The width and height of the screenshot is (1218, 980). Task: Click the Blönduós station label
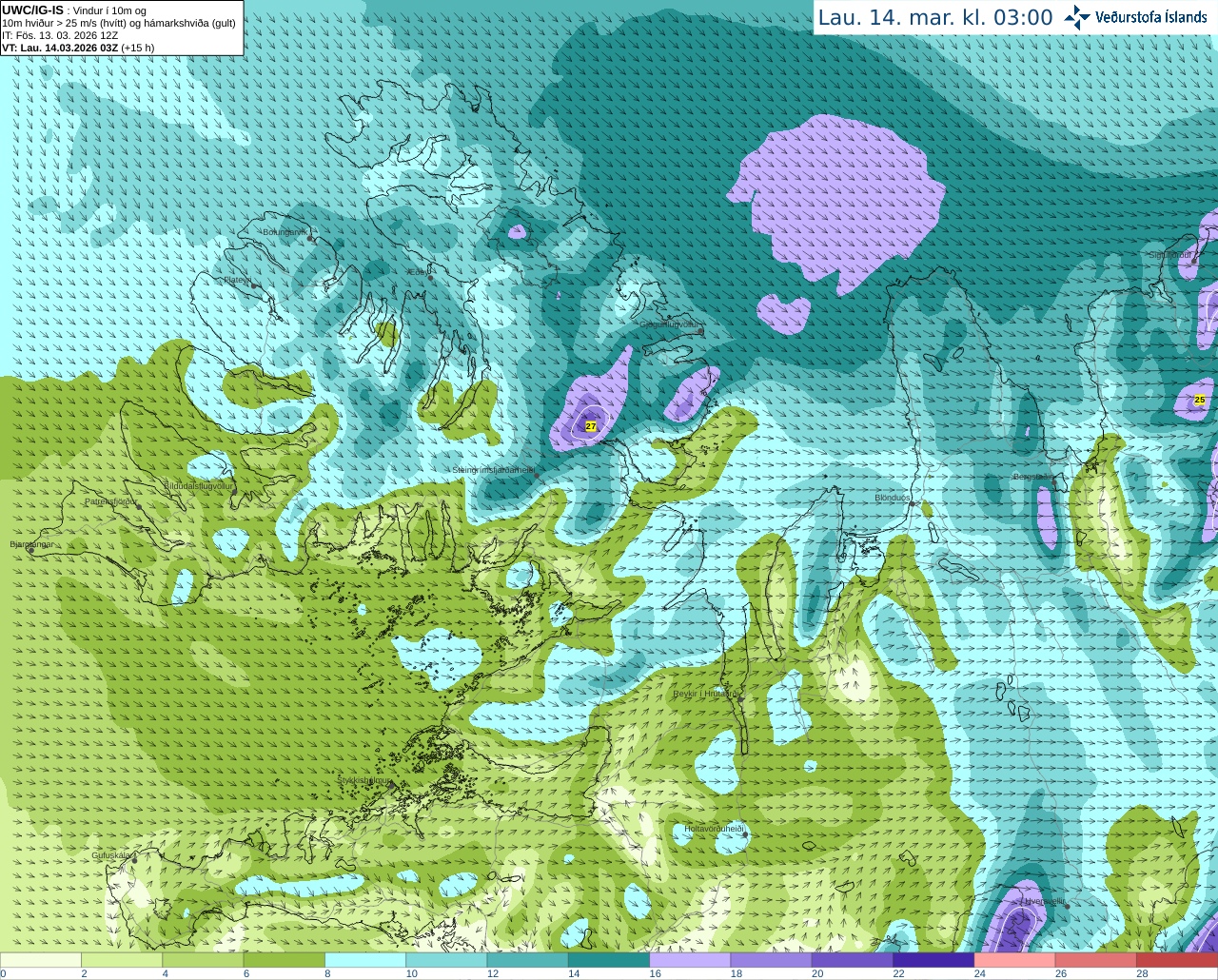pos(893,498)
